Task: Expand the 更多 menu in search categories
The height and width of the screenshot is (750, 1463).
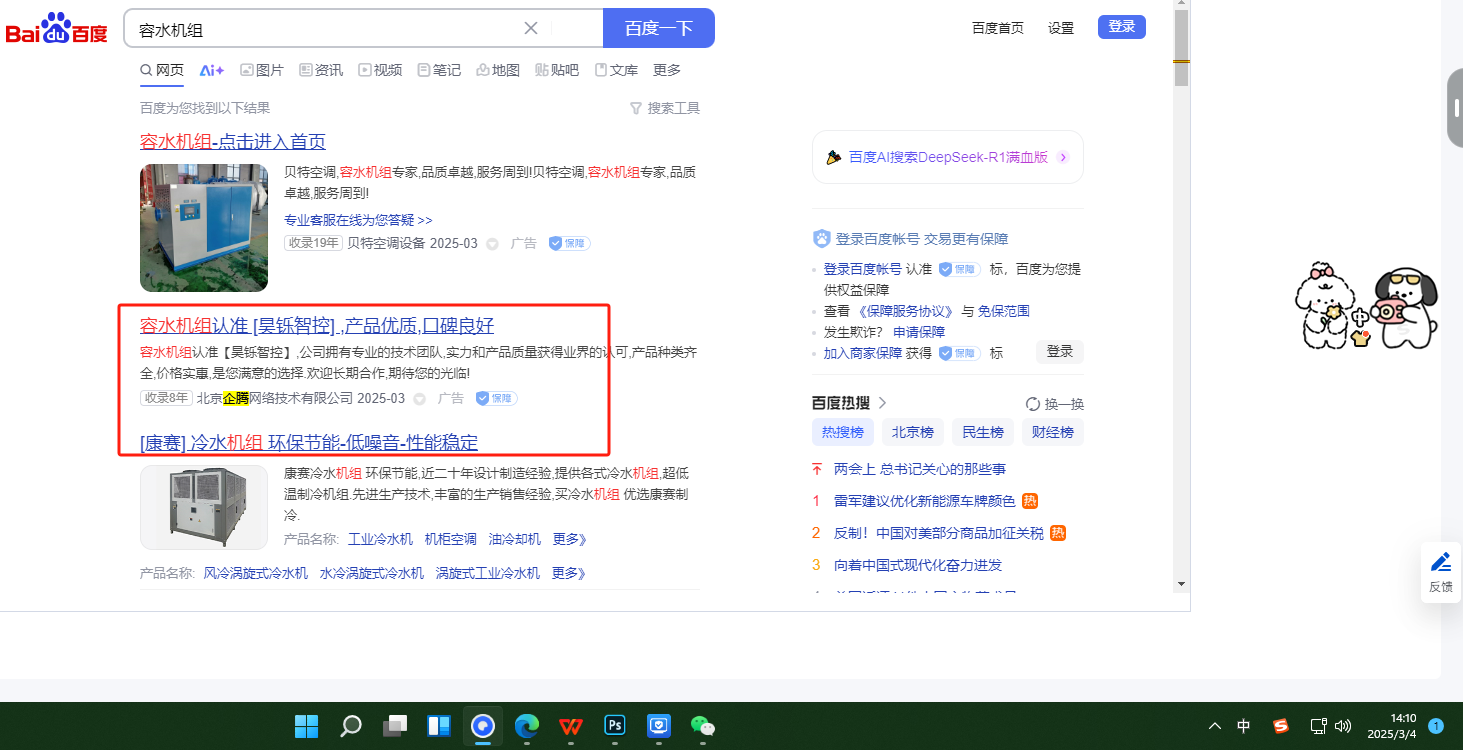Action: point(667,70)
